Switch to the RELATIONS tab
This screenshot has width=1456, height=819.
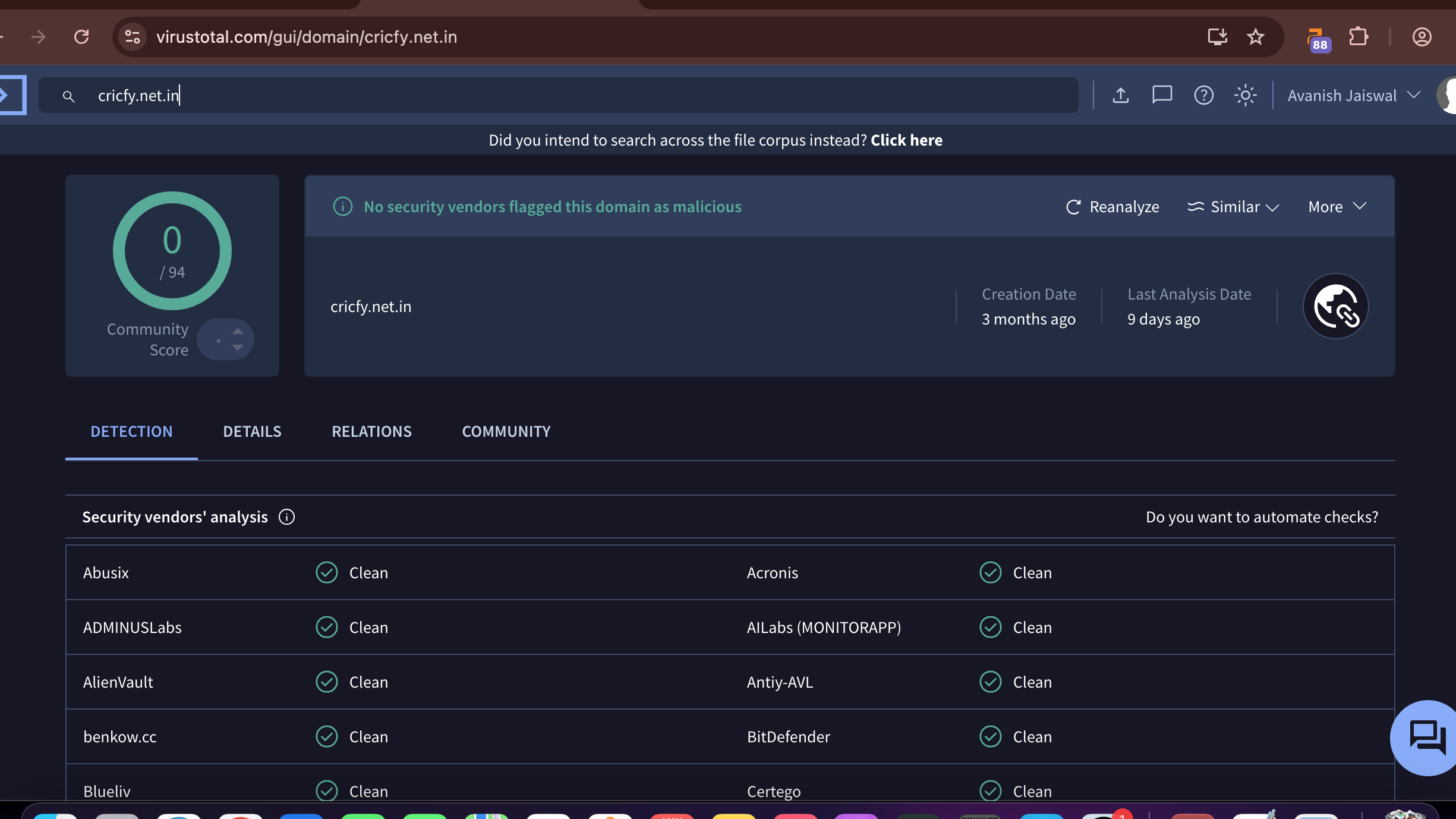[x=371, y=431]
